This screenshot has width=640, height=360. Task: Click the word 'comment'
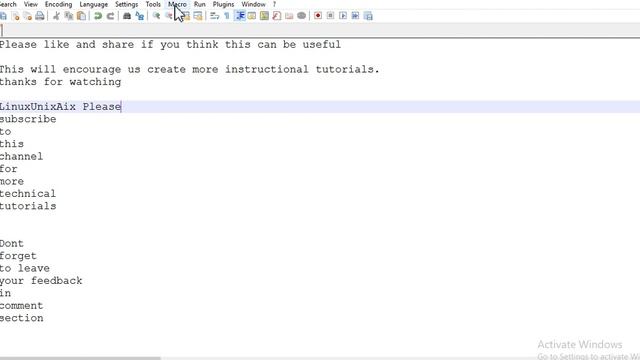click(21, 306)
